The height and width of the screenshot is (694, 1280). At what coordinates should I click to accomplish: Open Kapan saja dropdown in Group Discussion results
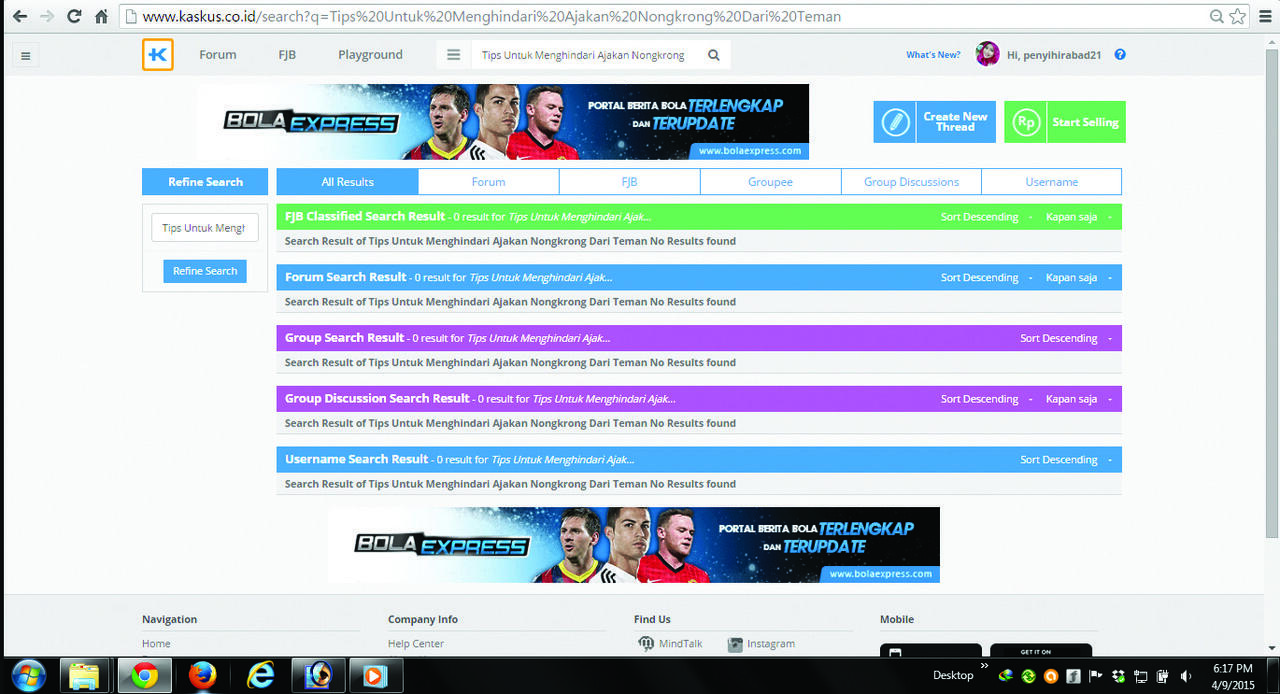pyautogui.click(x=1079, y=399)
